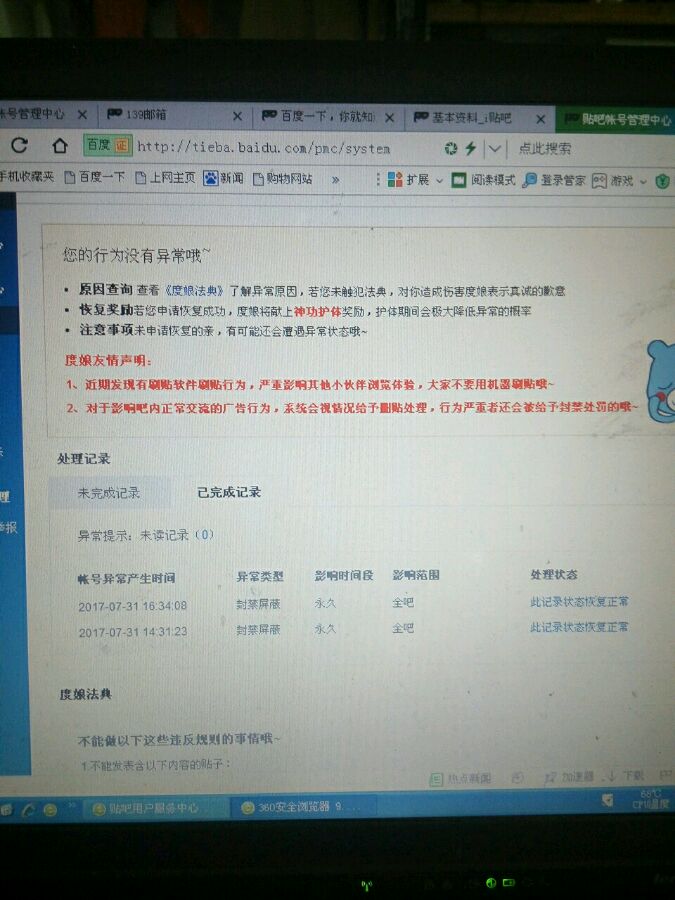This screenshot has width=675, height=900.
Task: Click the green circular arrows icon in address bar
Action: coord(451,149)
